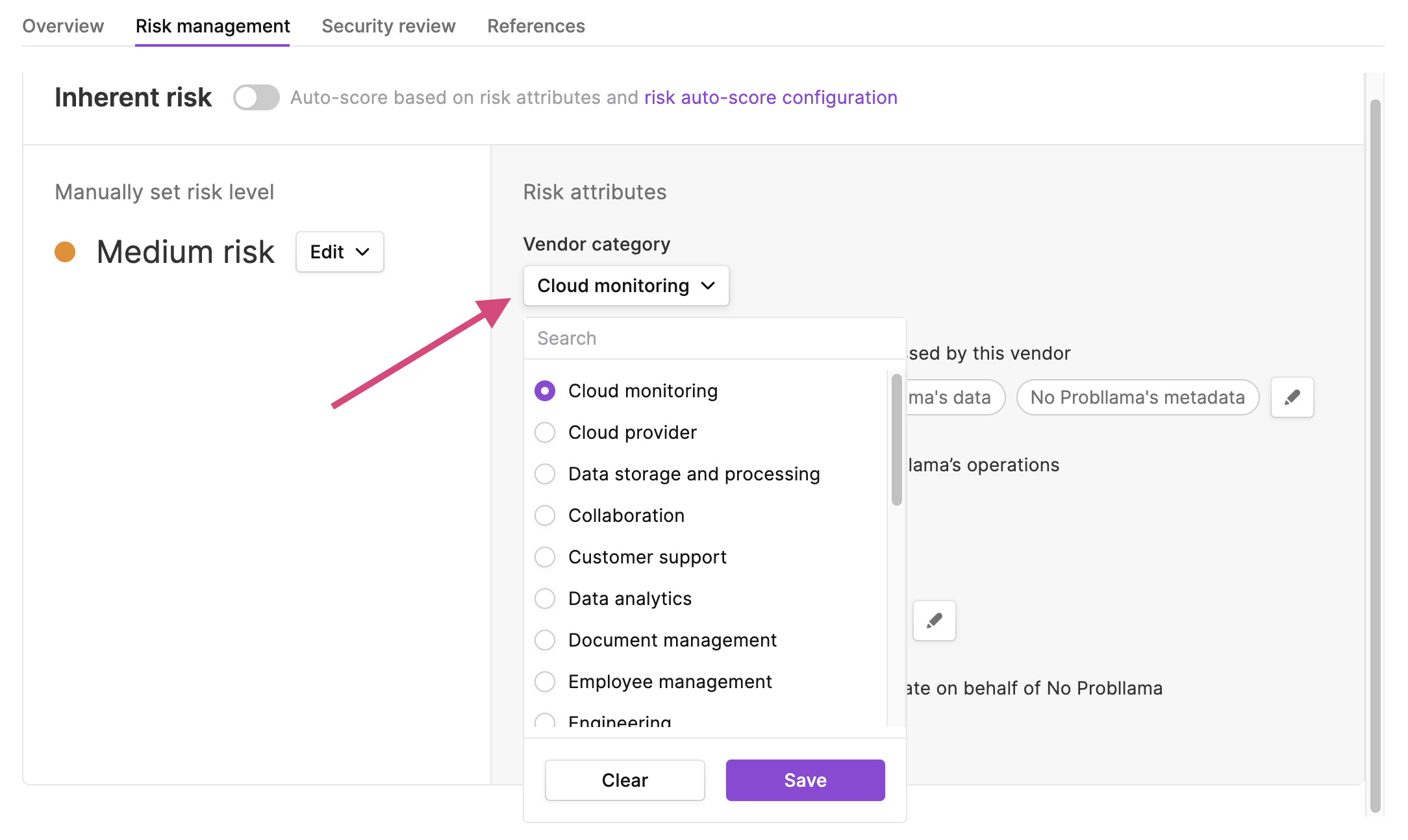Click the "Vendor category" label

pyautogui.click(x=597, y=244)
